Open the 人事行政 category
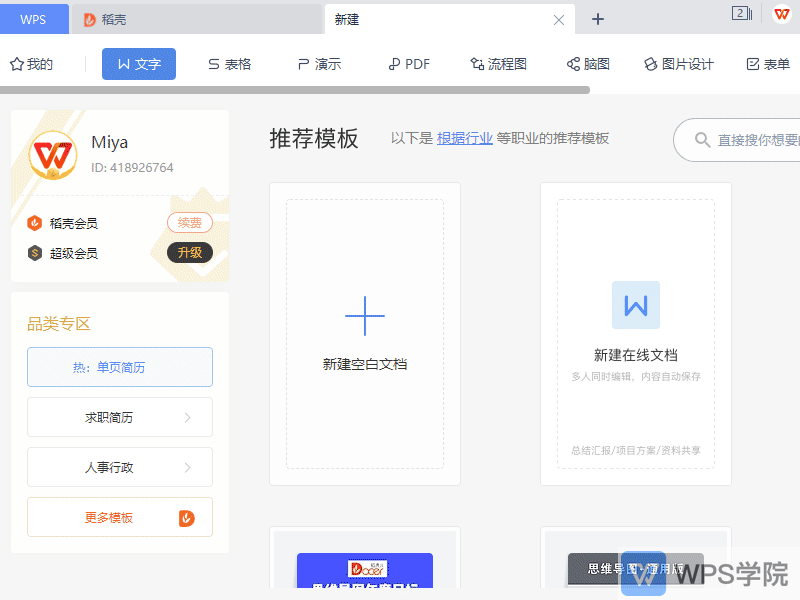800x600 pixels. tap(120, 467)
